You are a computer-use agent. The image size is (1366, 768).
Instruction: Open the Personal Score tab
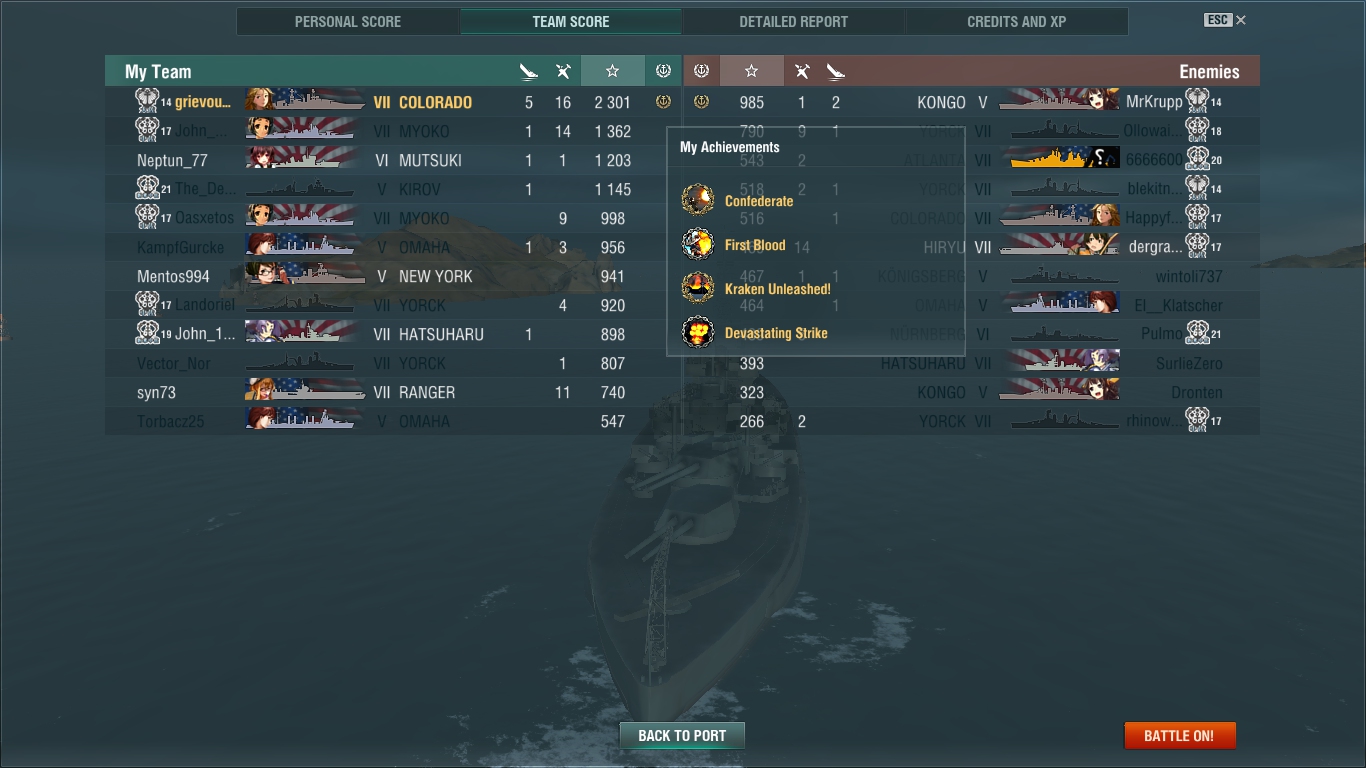point(348,21)
